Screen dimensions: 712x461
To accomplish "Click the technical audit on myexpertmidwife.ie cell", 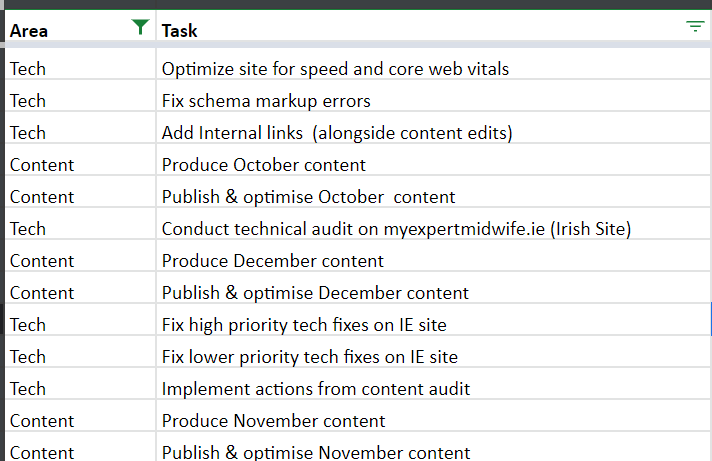I will pyautogui.click(x=396, y=229).
